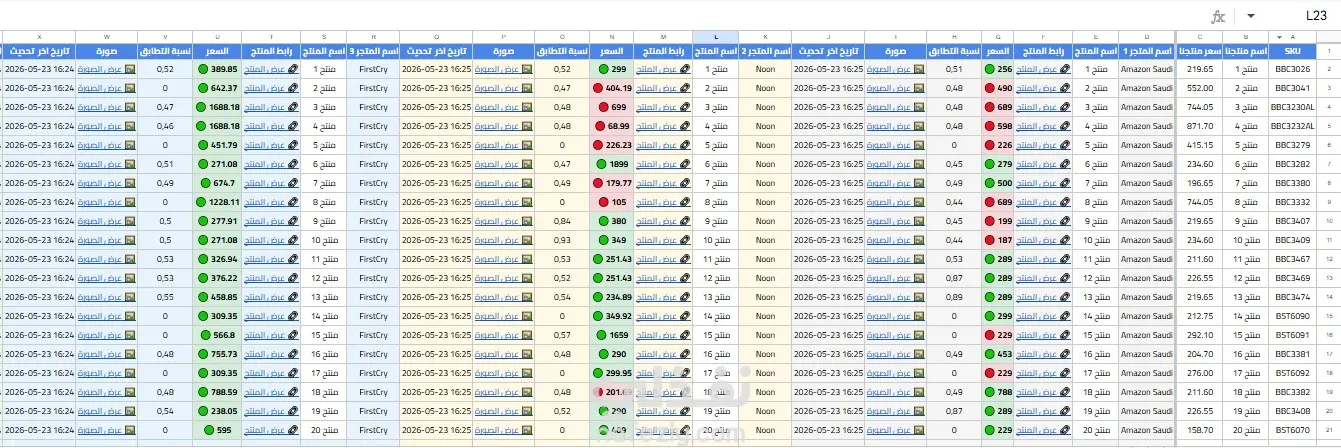
Task: Open Amazon Saudi عرض المنتج link for BST6091
Action: pos(1037,335)
